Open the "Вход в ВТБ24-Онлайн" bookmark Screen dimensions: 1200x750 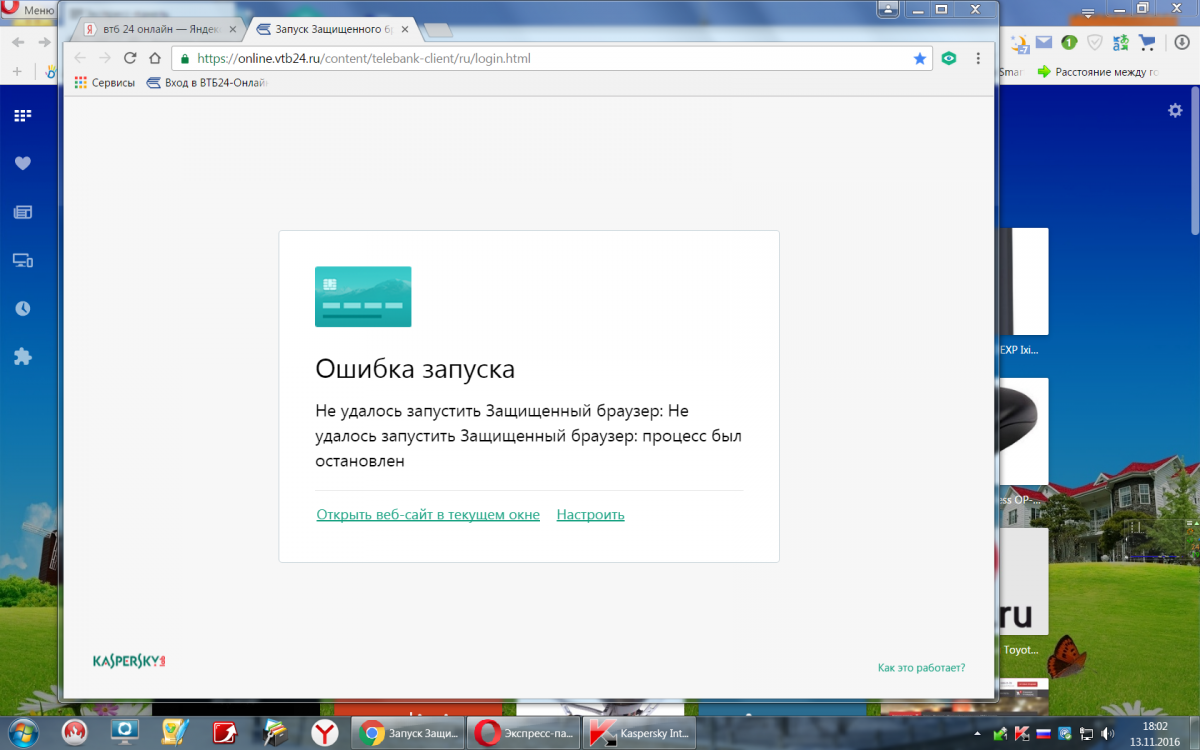coord(207,83)
